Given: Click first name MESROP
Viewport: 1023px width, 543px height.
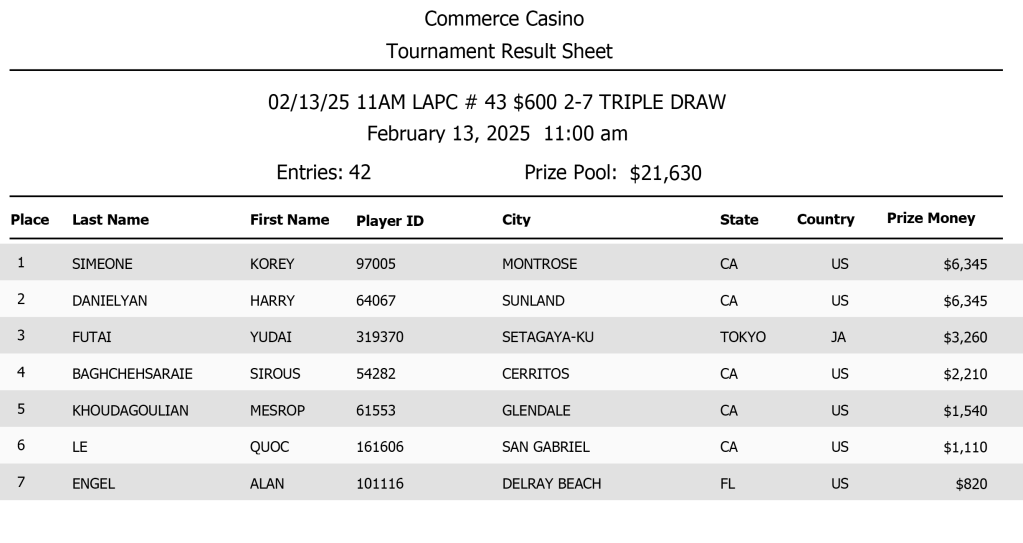Looking at the screenshot, I should click(277, 410).
